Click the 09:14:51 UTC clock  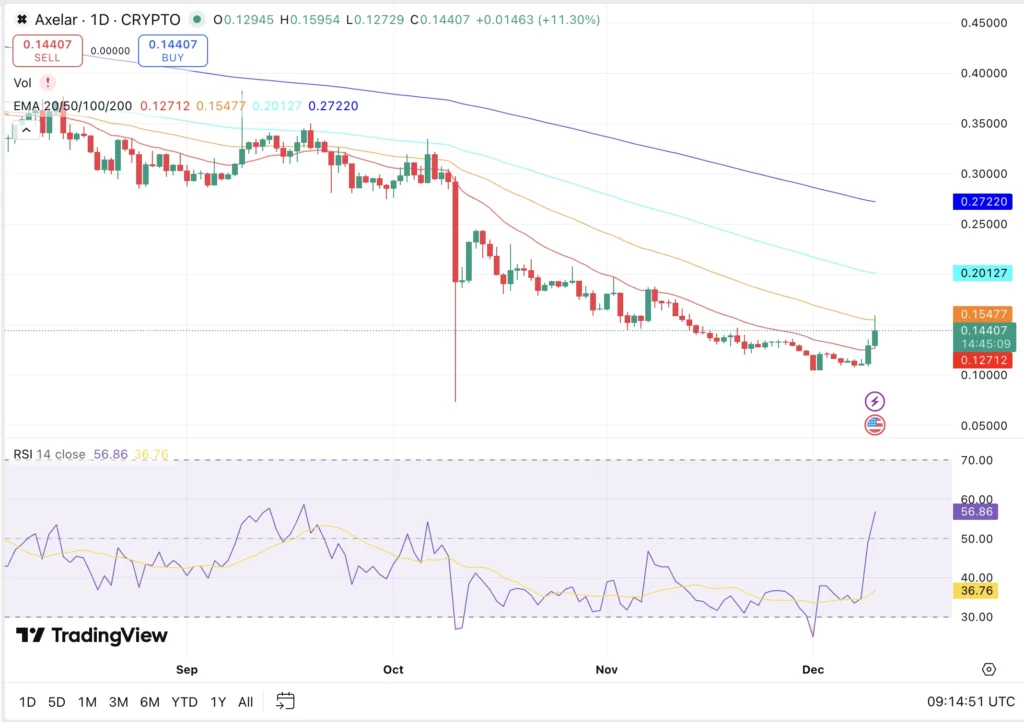[970, 702]
